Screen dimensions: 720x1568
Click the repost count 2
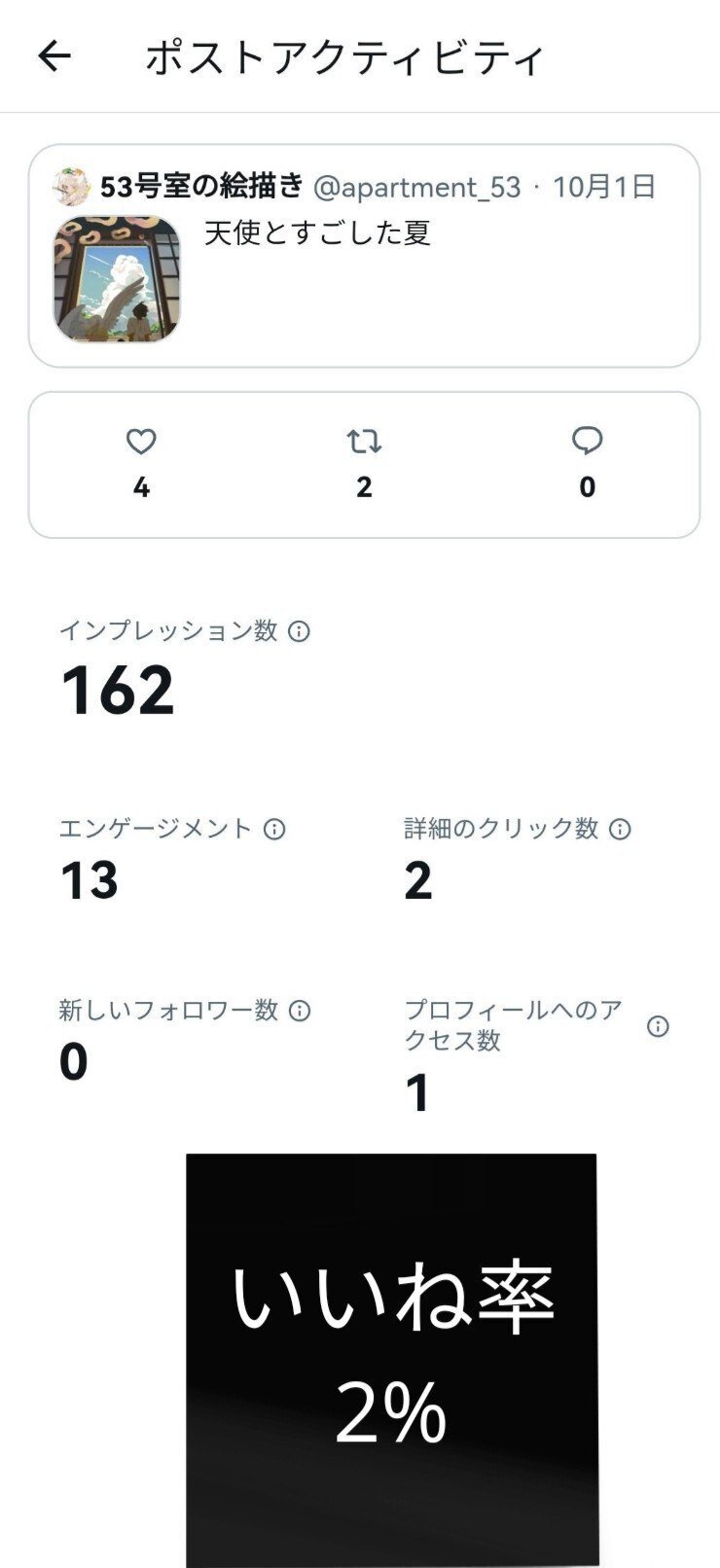(x=364, y=487)
